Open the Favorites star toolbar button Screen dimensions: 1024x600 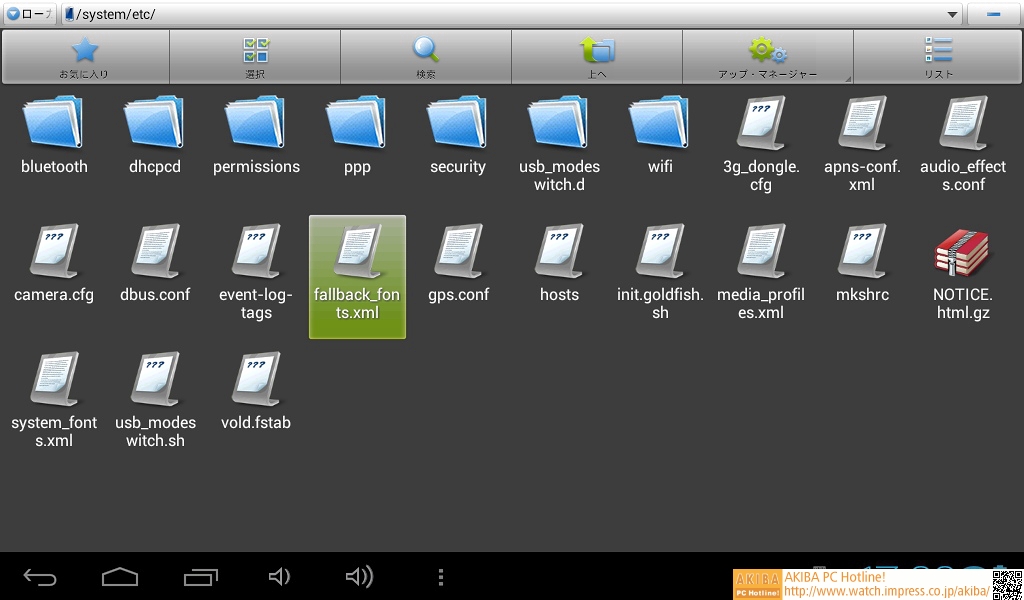click(x=85, y=56)
